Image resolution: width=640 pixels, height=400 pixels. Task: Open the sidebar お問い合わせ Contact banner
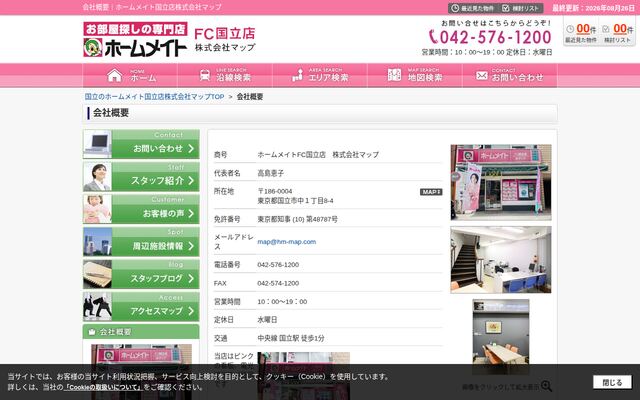[141, 144]
